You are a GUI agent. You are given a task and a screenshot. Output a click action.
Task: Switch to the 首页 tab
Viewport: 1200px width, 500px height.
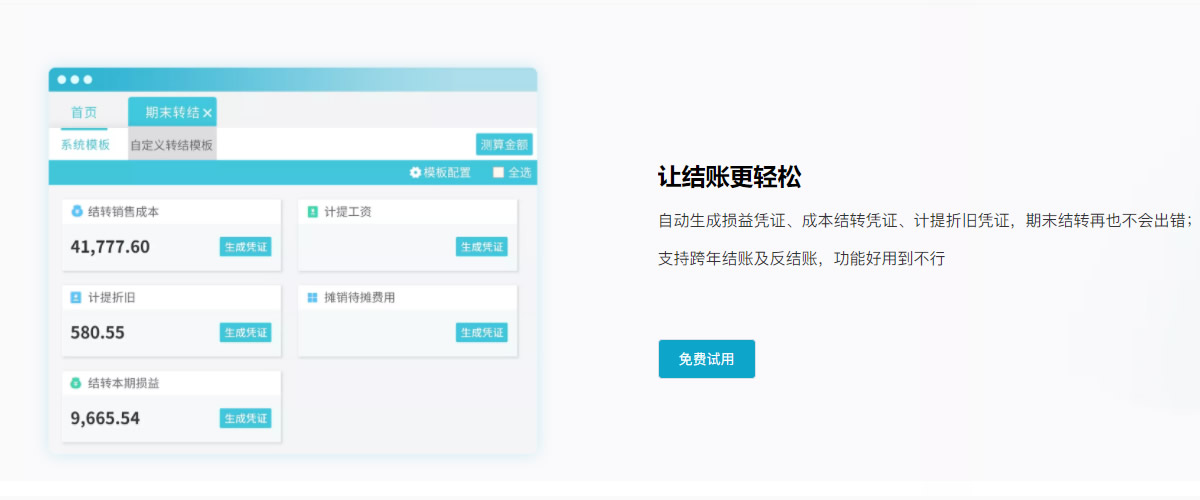click(84, 112)
